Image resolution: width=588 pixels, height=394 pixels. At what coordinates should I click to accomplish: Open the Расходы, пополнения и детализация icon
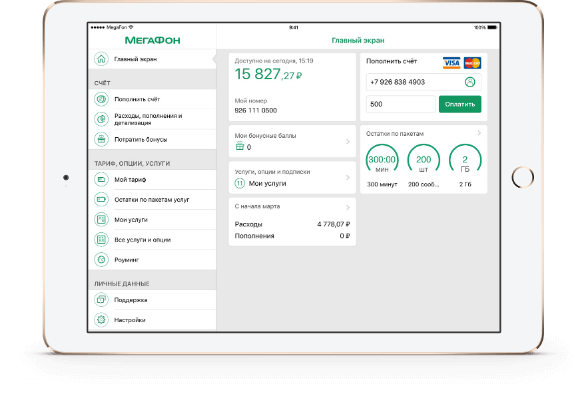click(x=101, y=119)
